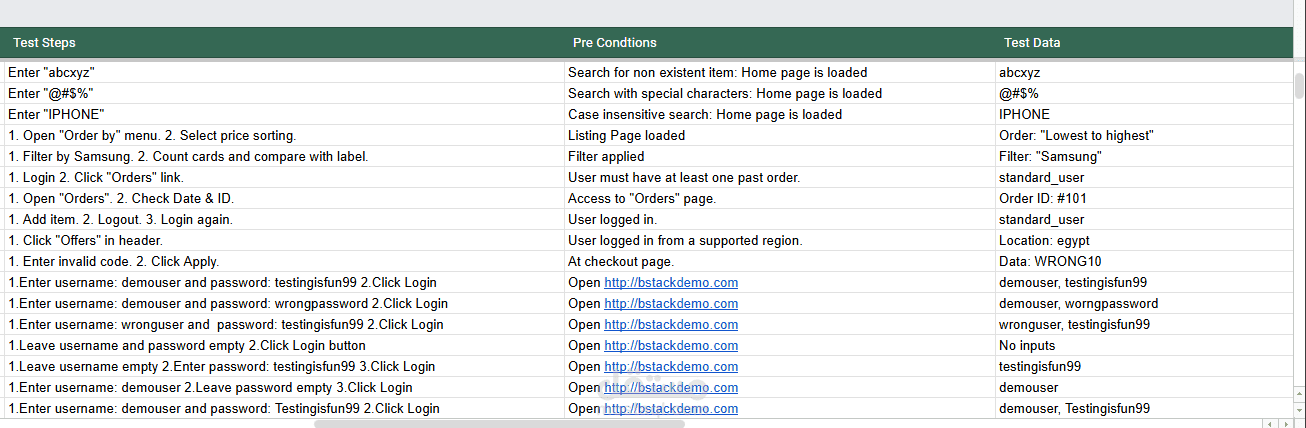Open bstackdemo link in the "No inputs" row
Image resolution: width=1306 pixels, height=428 pixels.
tap(671, 346)
